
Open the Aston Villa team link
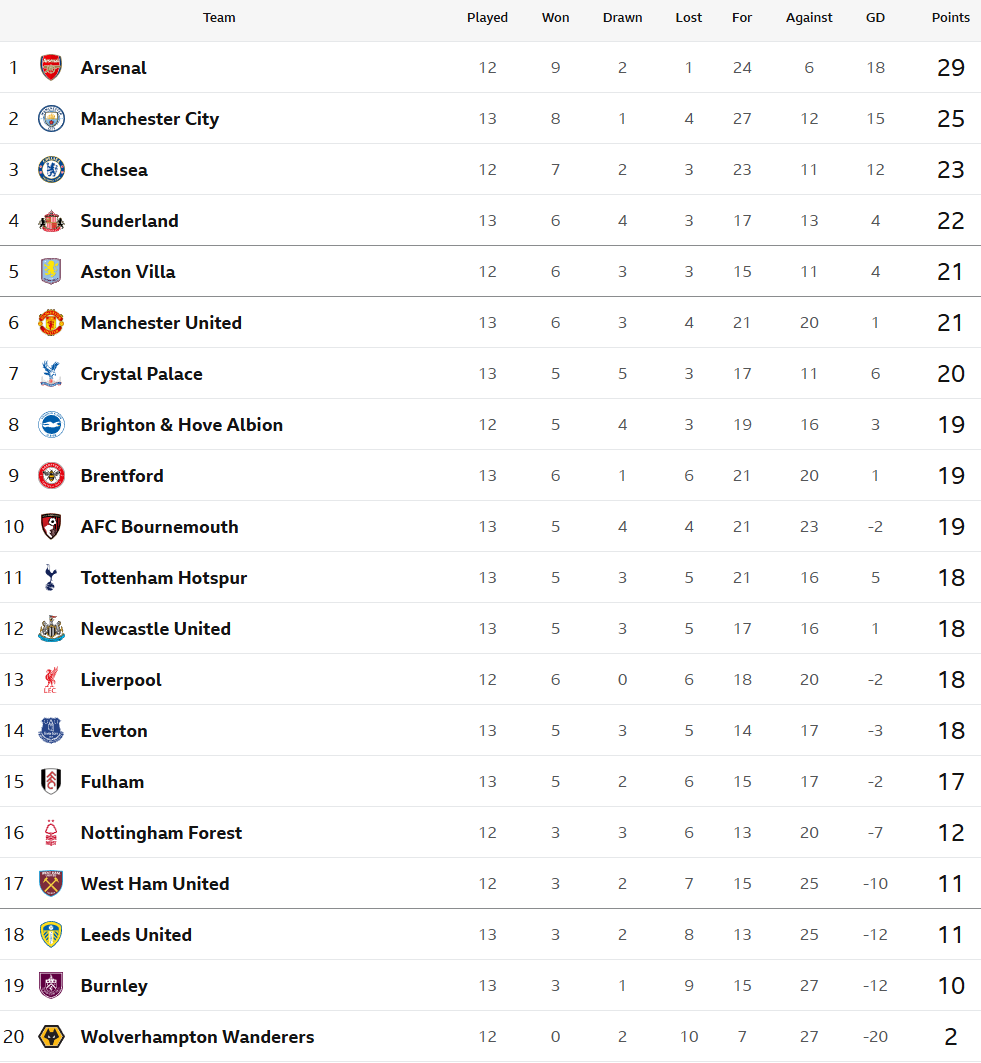[x=128, y=272]
